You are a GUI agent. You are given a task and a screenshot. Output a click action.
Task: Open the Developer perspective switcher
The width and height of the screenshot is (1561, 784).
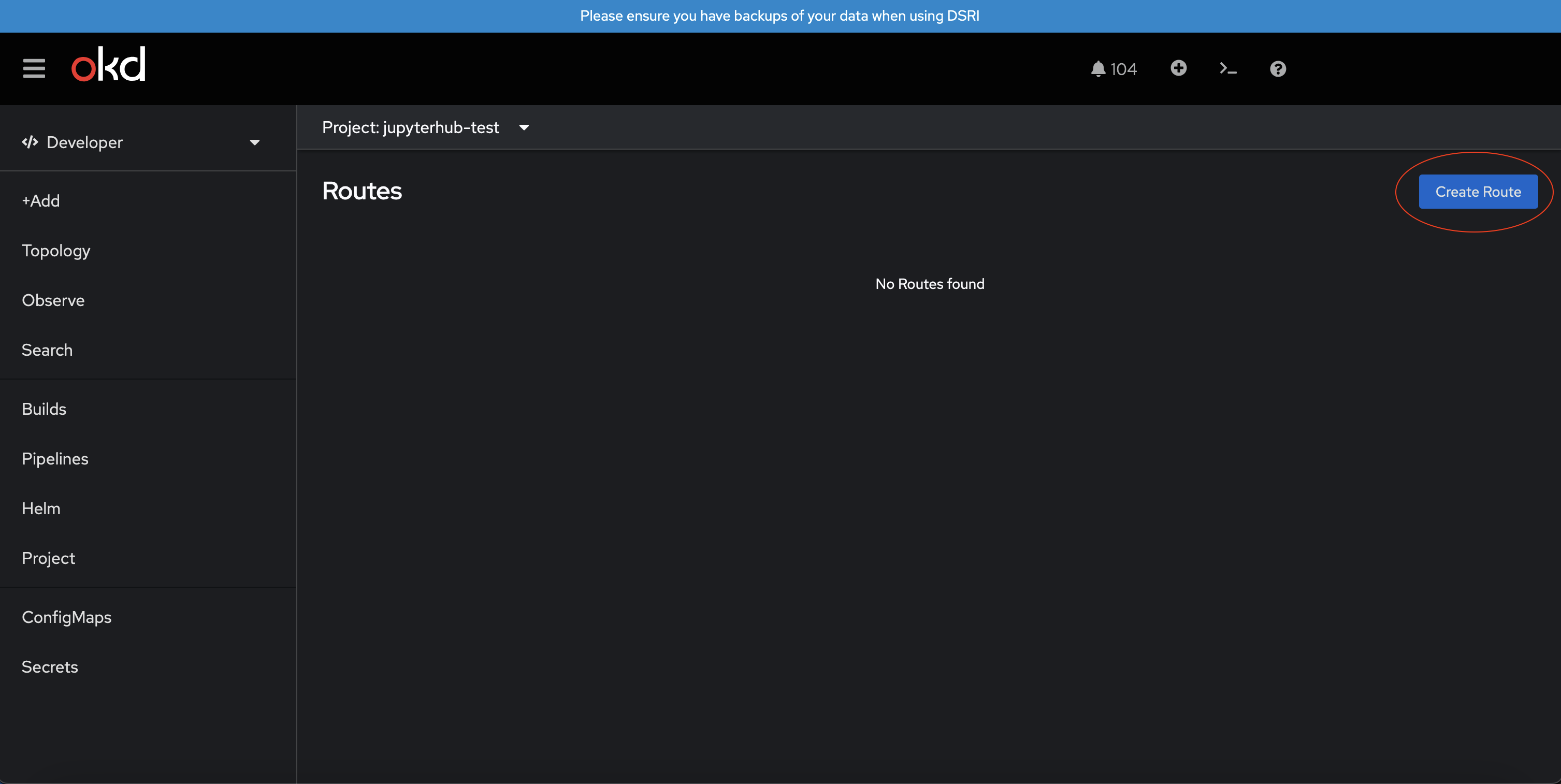coord(140,142)
